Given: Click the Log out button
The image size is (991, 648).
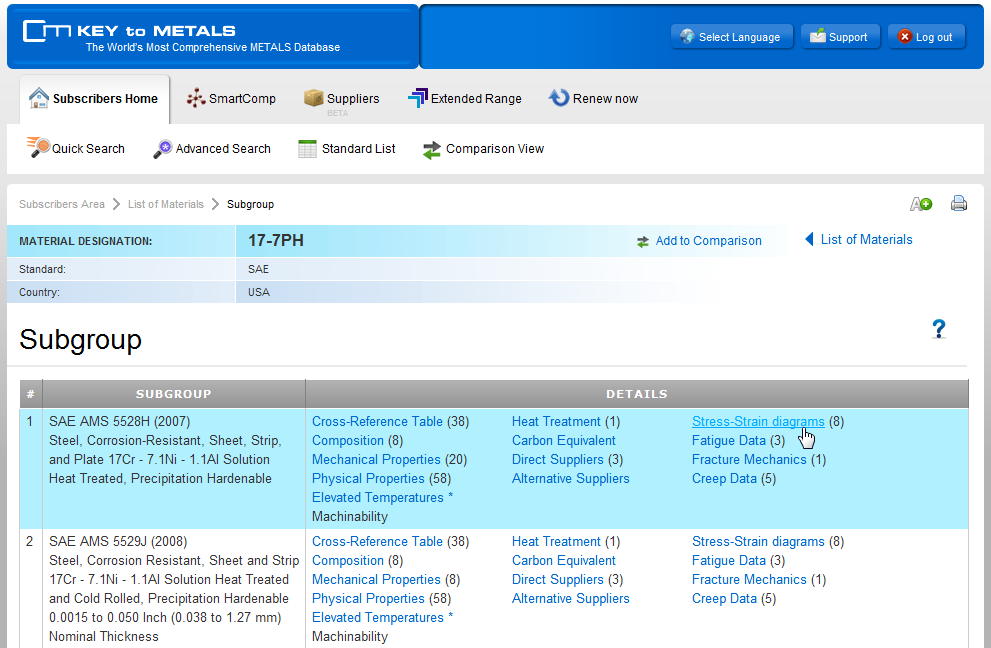Looking at the screenshot, I should 927,37.
